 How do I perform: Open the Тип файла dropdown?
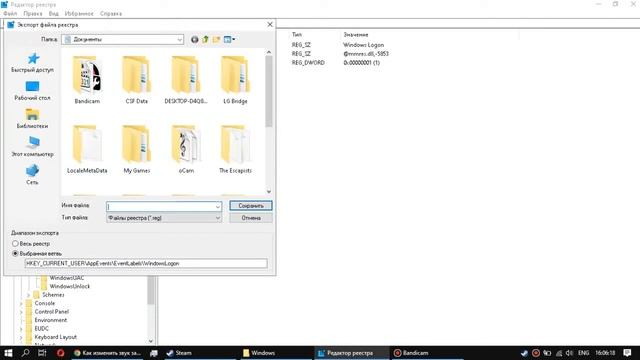coord(164,218)
